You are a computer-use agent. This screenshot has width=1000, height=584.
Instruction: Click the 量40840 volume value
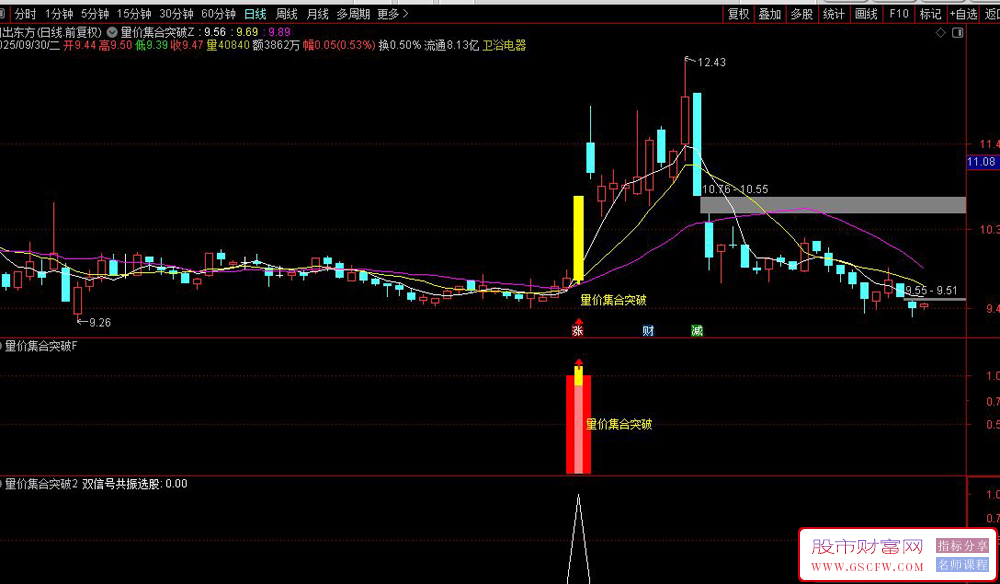click(228, 45)
